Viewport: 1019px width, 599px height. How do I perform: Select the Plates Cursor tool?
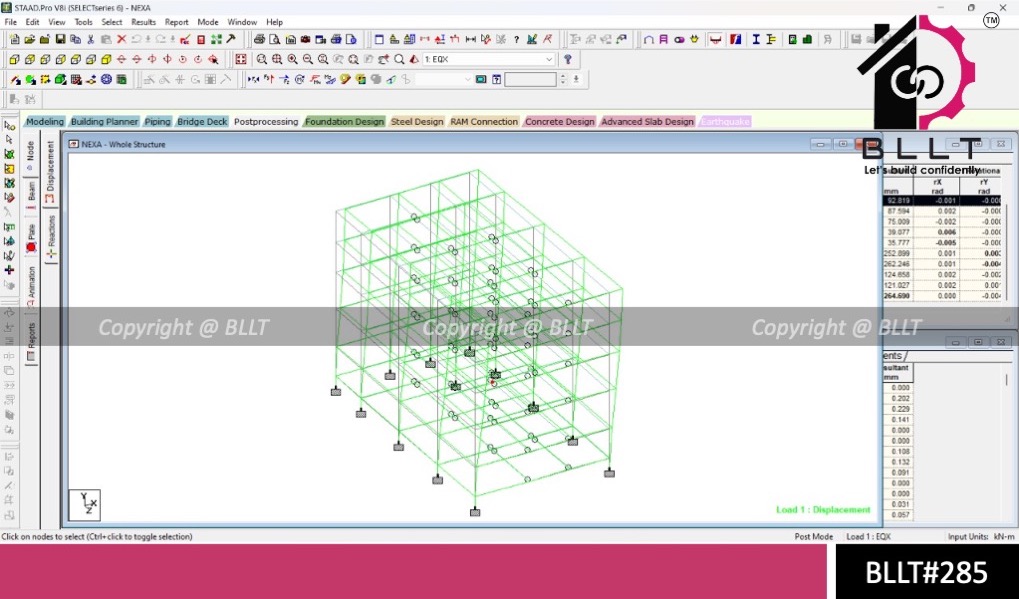coord(9,154)
